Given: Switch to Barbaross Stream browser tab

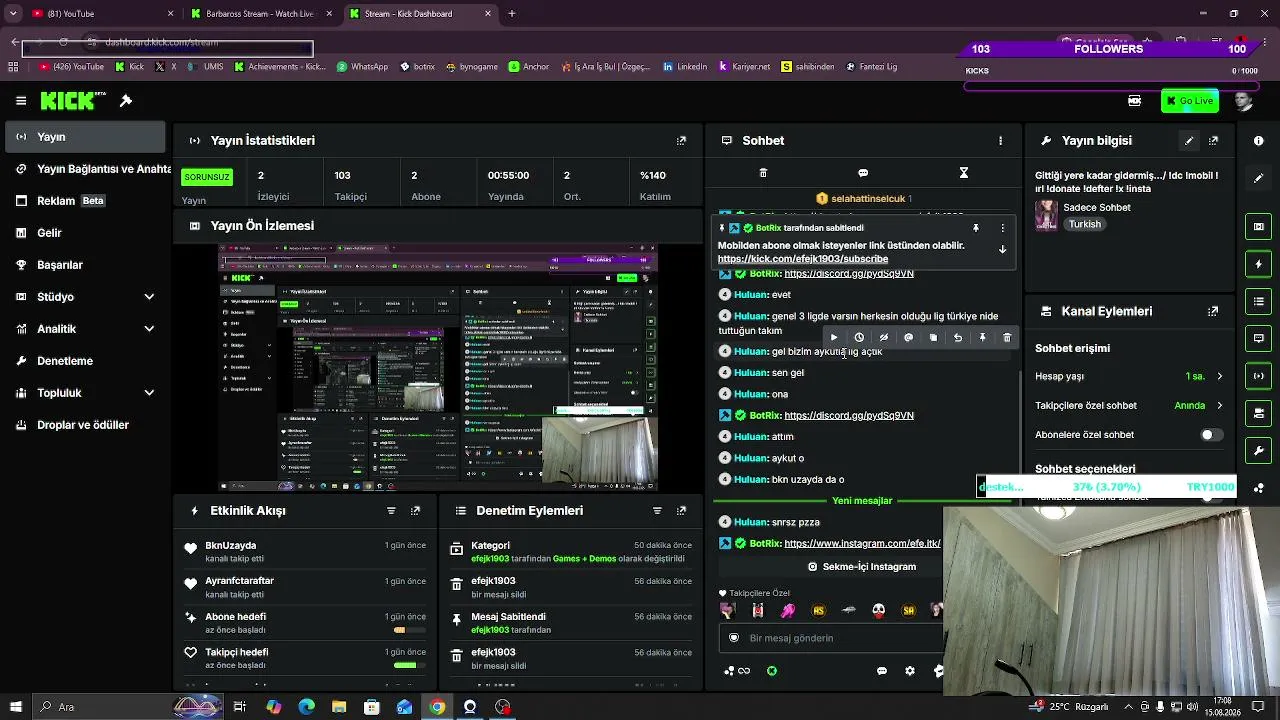Looking at the screenshot, I should pyautogui.click(x=260, y=14).
